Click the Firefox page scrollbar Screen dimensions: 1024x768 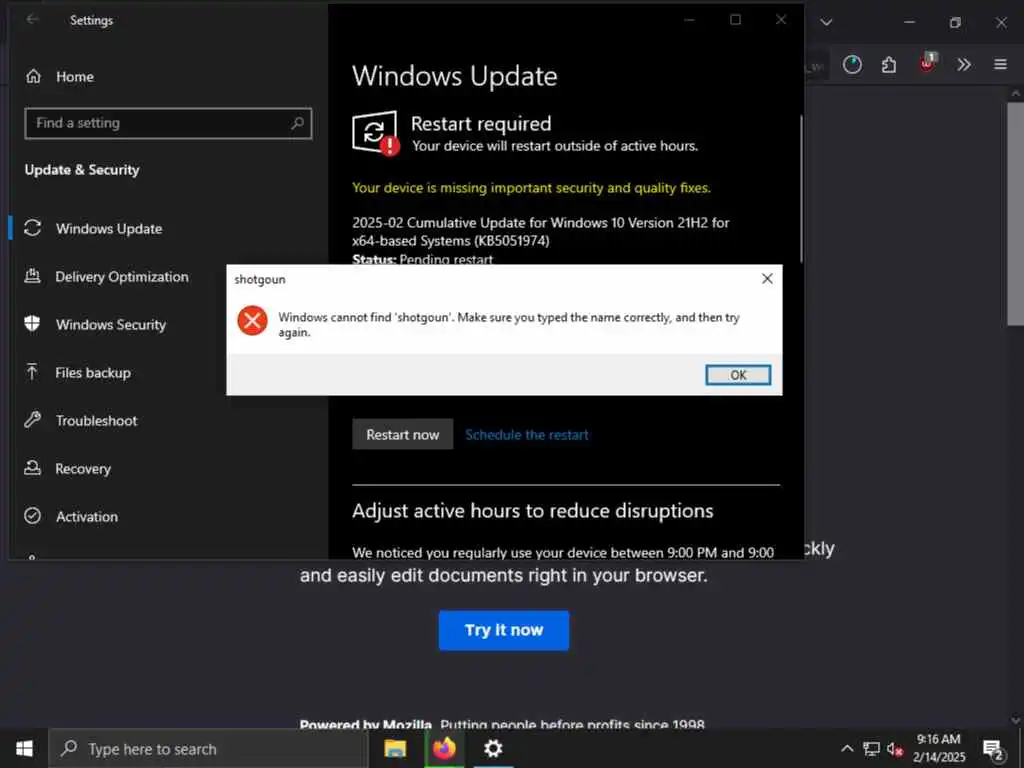[1016, 214]
